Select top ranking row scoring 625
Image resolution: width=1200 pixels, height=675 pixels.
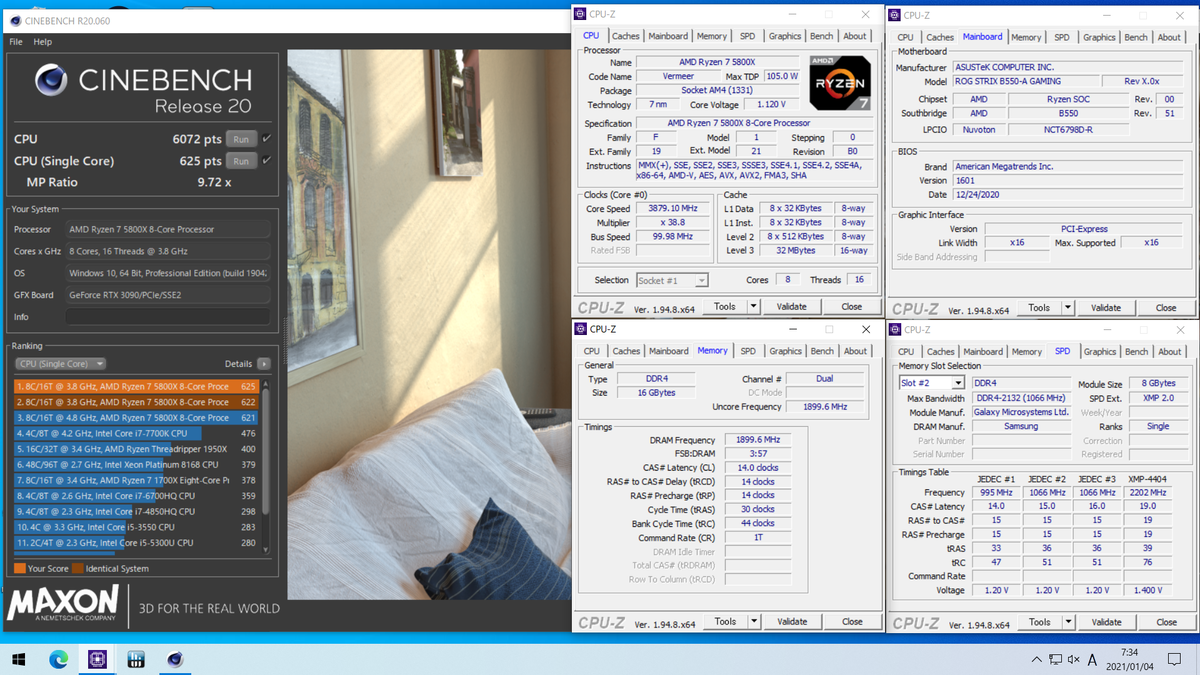click(x=137, y=386)
